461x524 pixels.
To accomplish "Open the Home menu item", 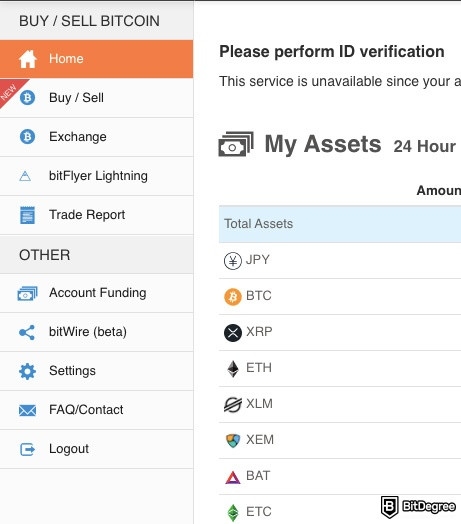I will tap(96, 59).
